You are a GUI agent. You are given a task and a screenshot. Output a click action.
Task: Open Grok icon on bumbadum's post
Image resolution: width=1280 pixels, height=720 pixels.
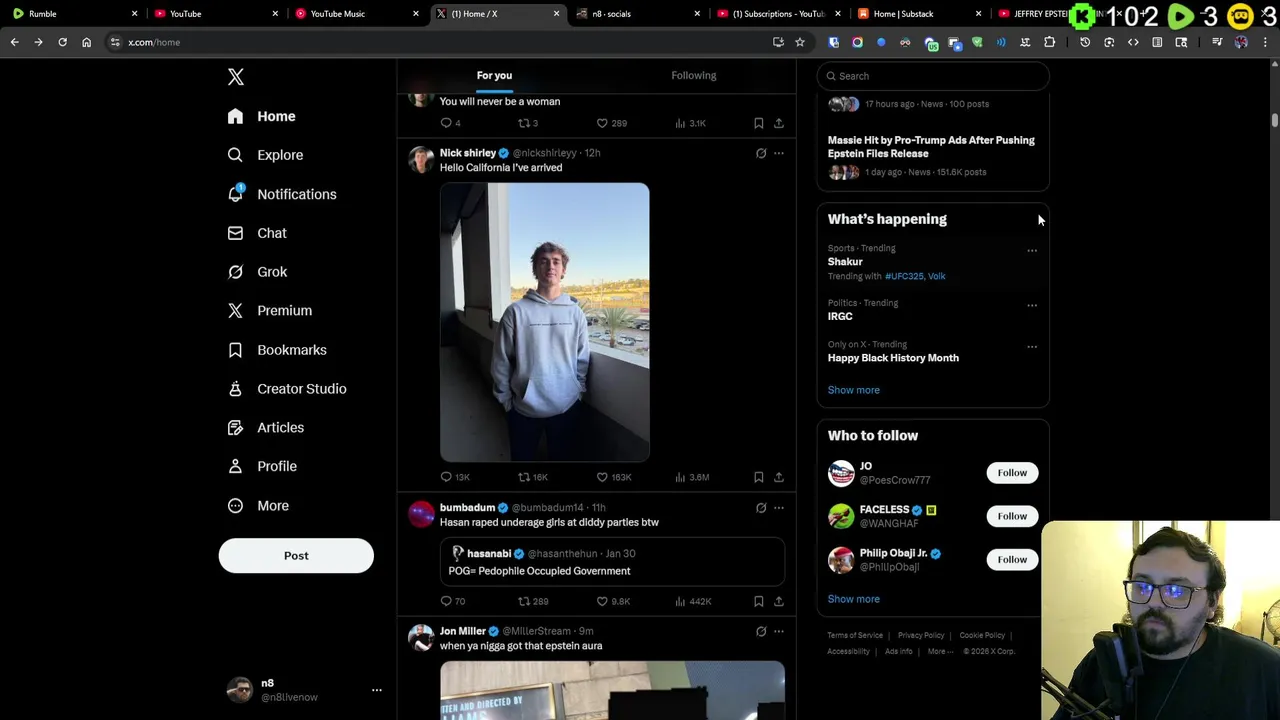[x=761, y=508]
